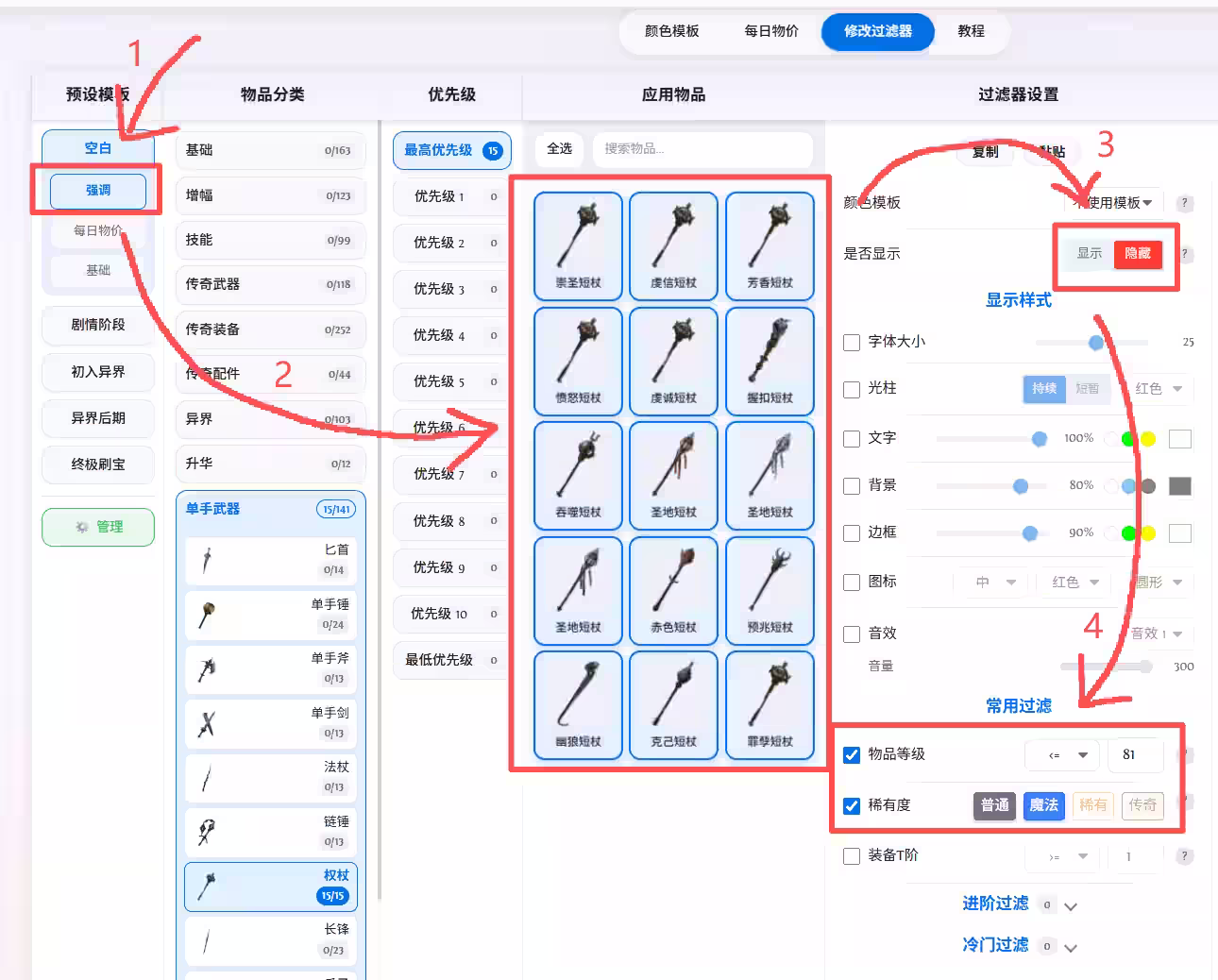This screenshot has height=980, width=1218.
Task: Click the 崇圣短杖 item icon
Action: [x=577, y=245]
